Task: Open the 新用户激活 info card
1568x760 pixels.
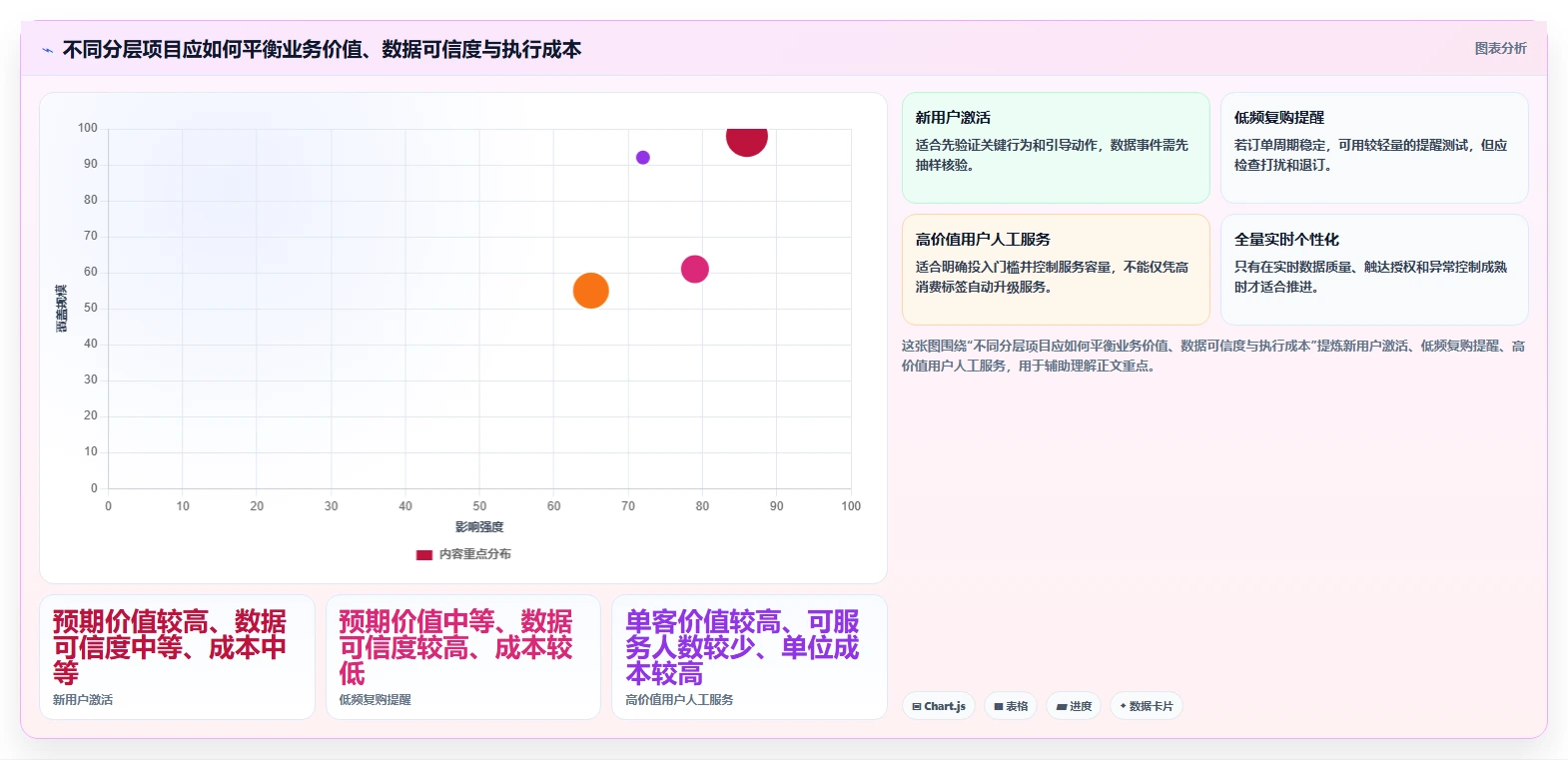Action: click(x=1056, y=148)
